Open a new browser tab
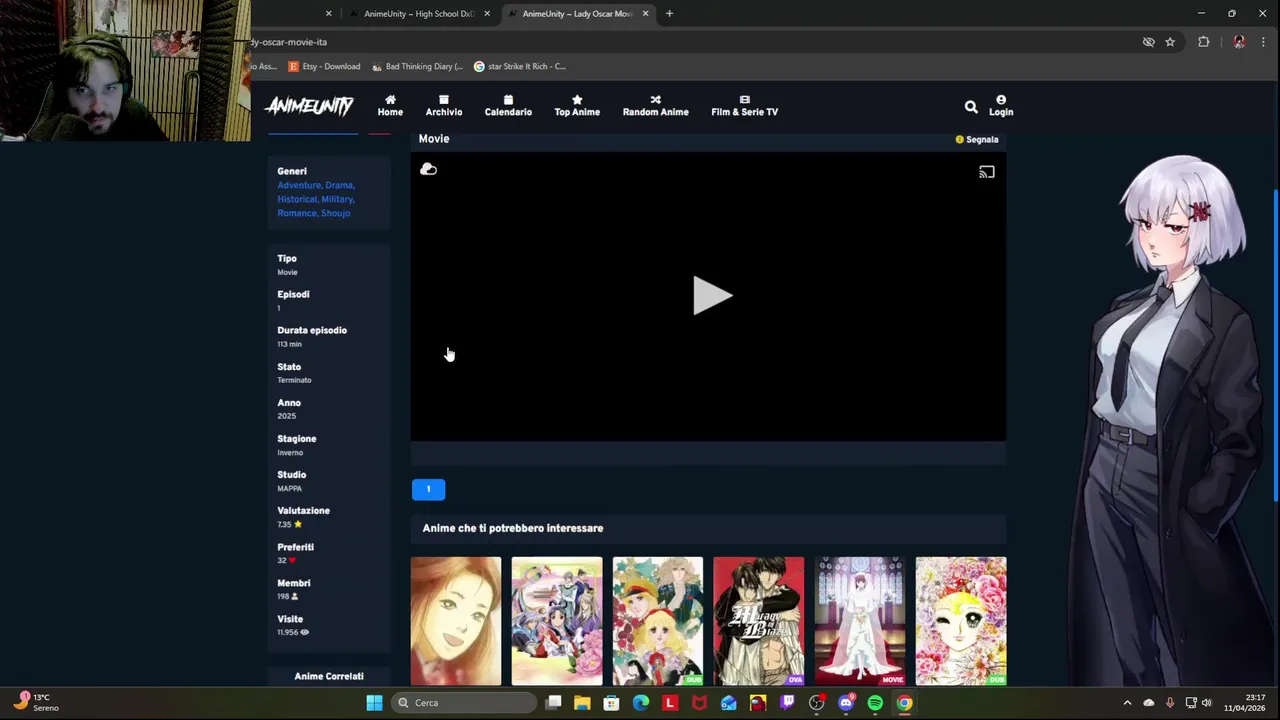 pyautogui.click(x=669, y=14)
